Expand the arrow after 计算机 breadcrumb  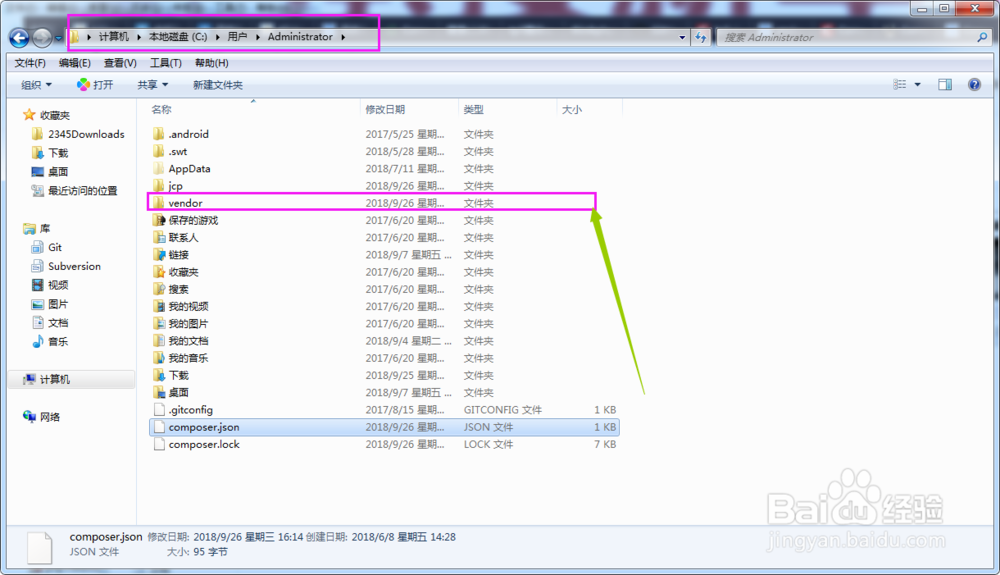click(x=138, y=37)
